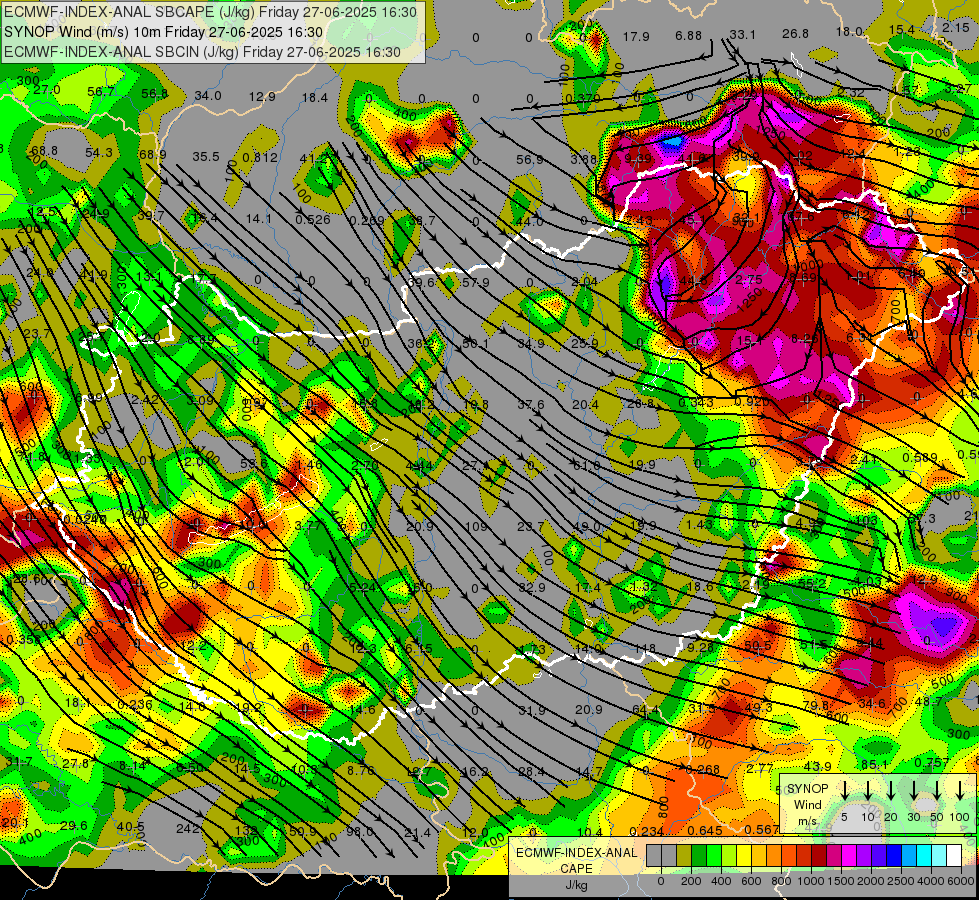Click the 'SYNOP Wind m/s' legend label

pyautogui.click(x=807, y=805)
